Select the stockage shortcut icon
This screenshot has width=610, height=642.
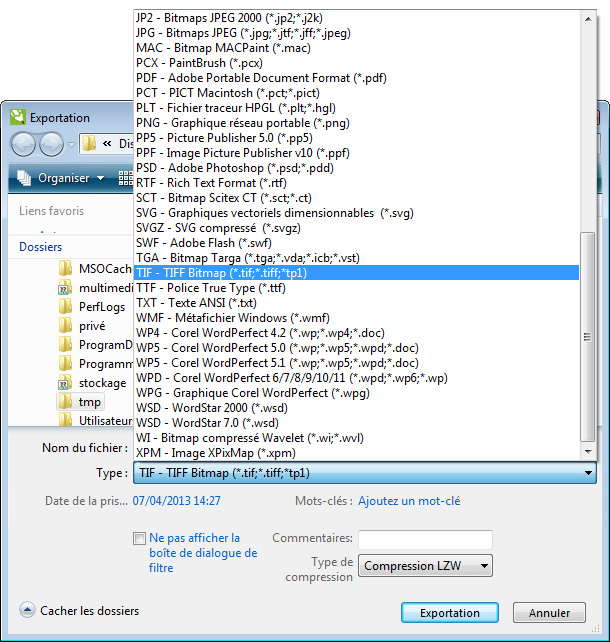coord(66,382)
